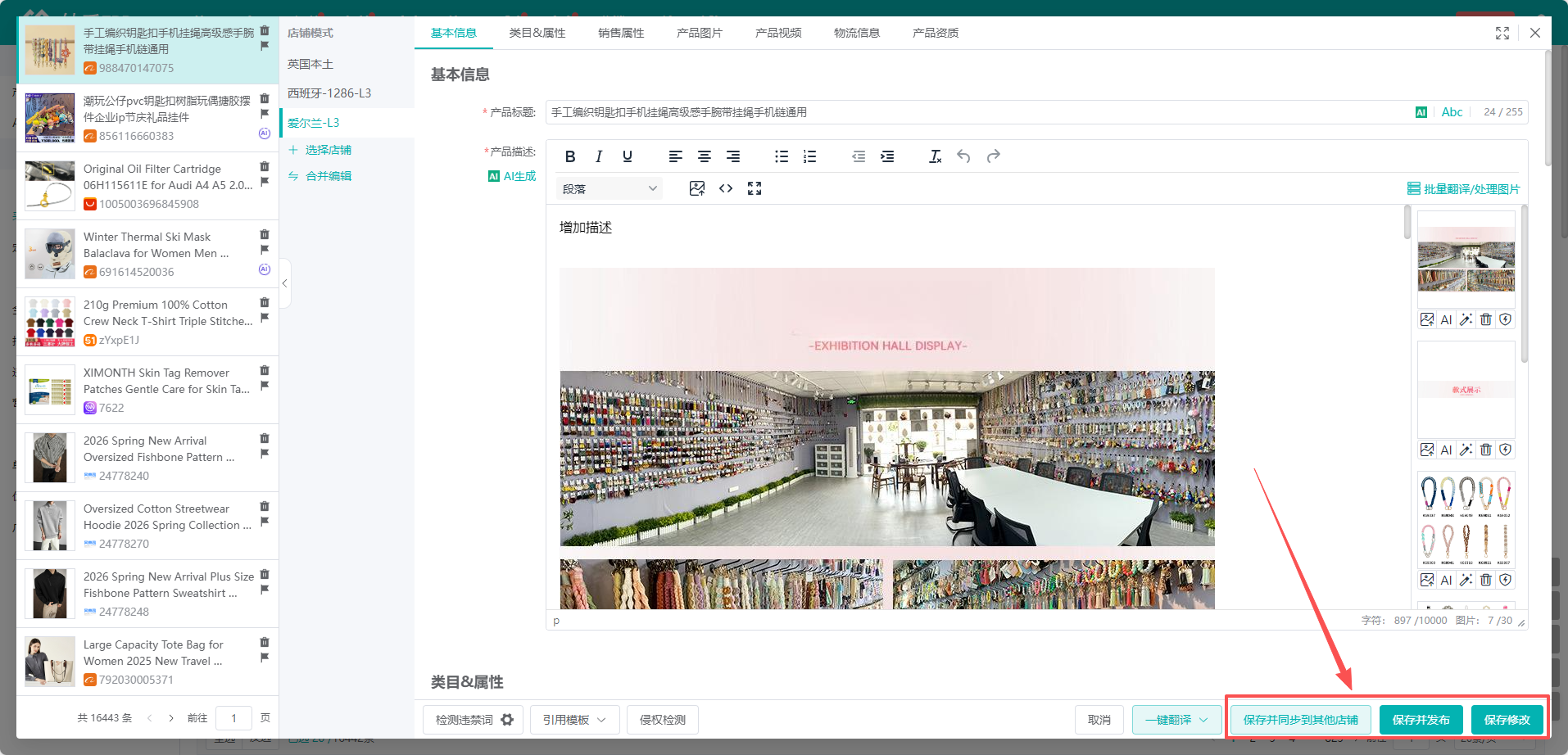Insert a numbered list
This screenshot has height=755, width=1568.
pos(810,156)
